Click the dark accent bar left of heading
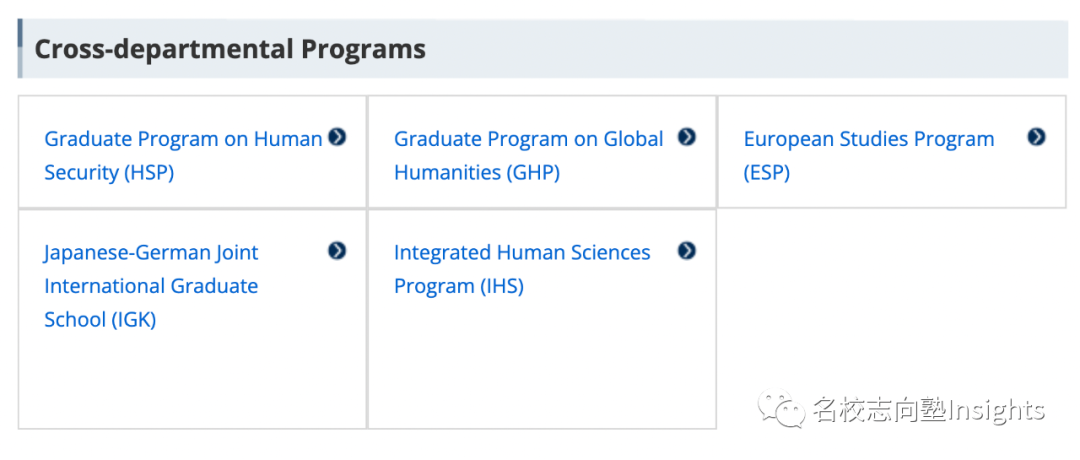1080x460 pixels. (20, 48)
